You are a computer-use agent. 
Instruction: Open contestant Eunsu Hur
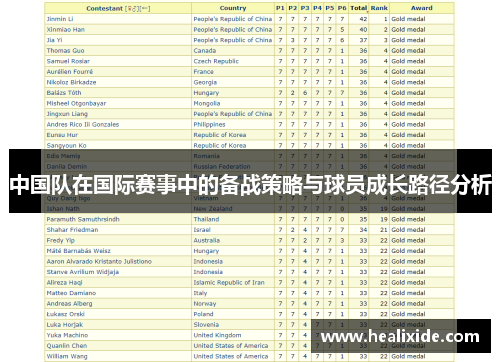tap(62, 135)
